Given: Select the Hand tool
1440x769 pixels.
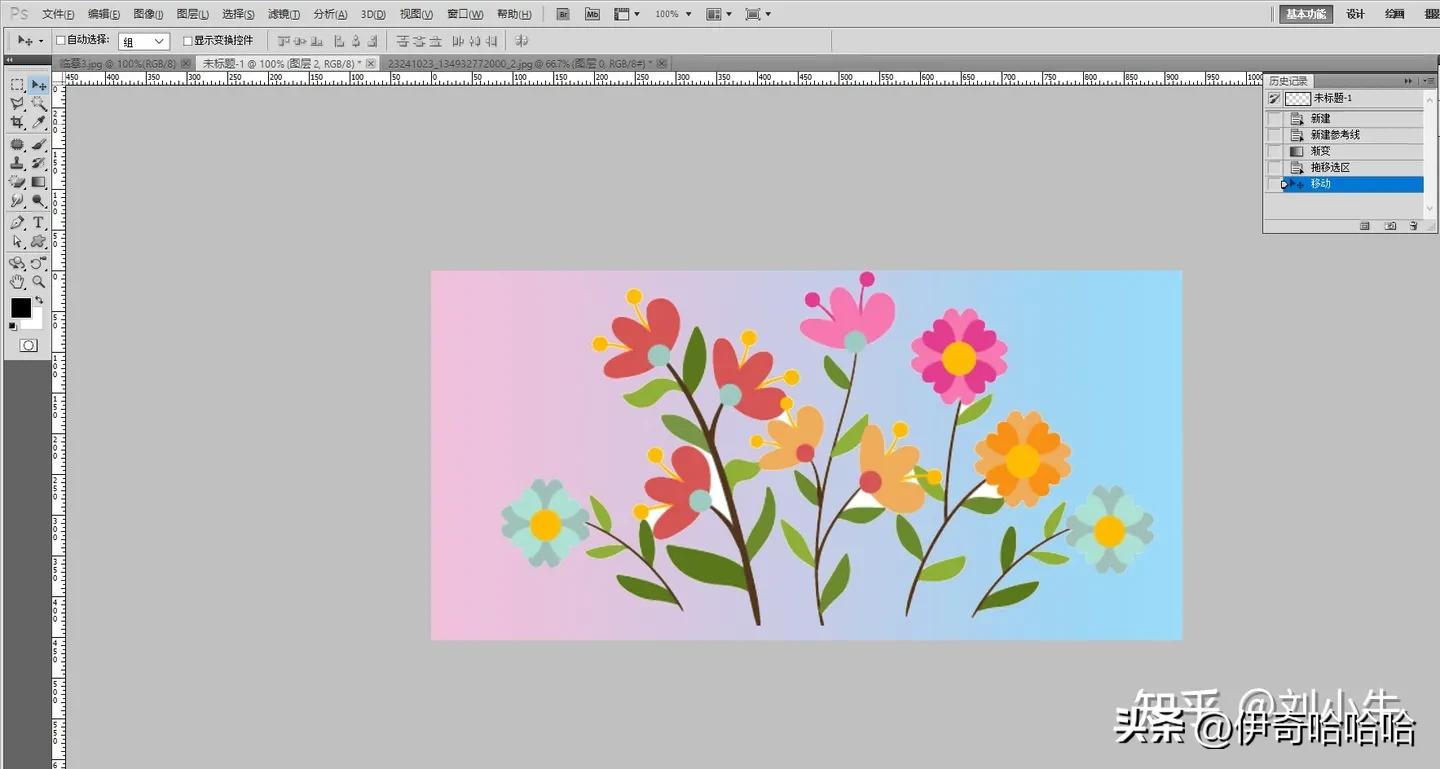Looking at the screenshot, I should coord(17,282).
